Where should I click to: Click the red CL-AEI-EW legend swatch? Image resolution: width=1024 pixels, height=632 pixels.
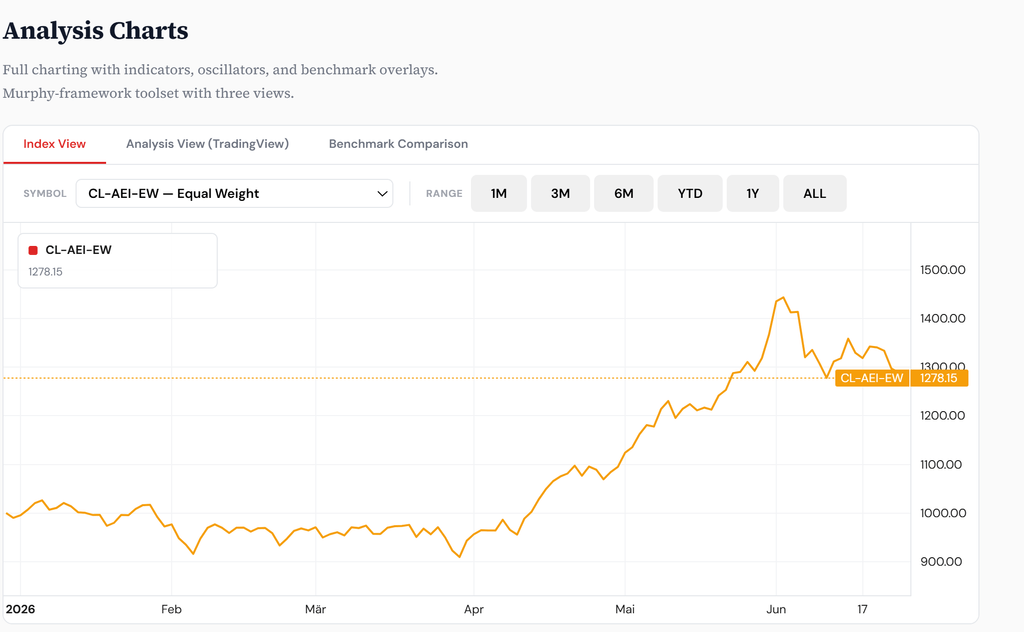click(33, 250)
